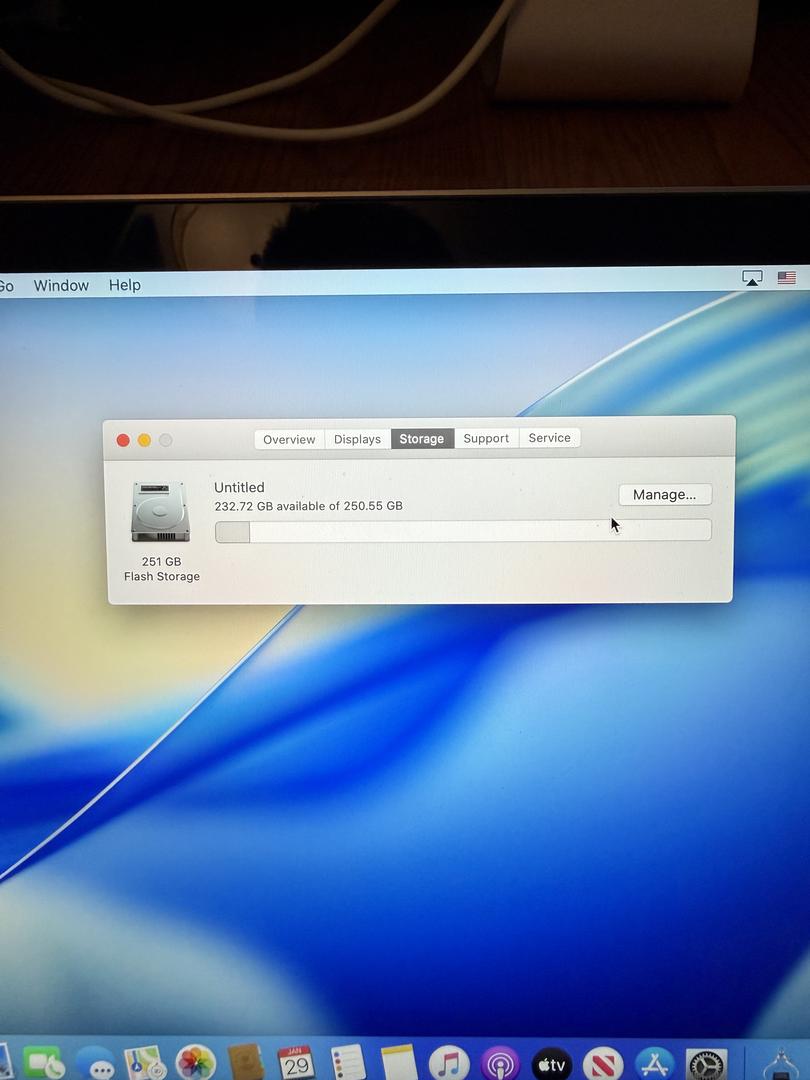Select the Support tab
The image size is (810, 1080).
(x=486, y=438)
